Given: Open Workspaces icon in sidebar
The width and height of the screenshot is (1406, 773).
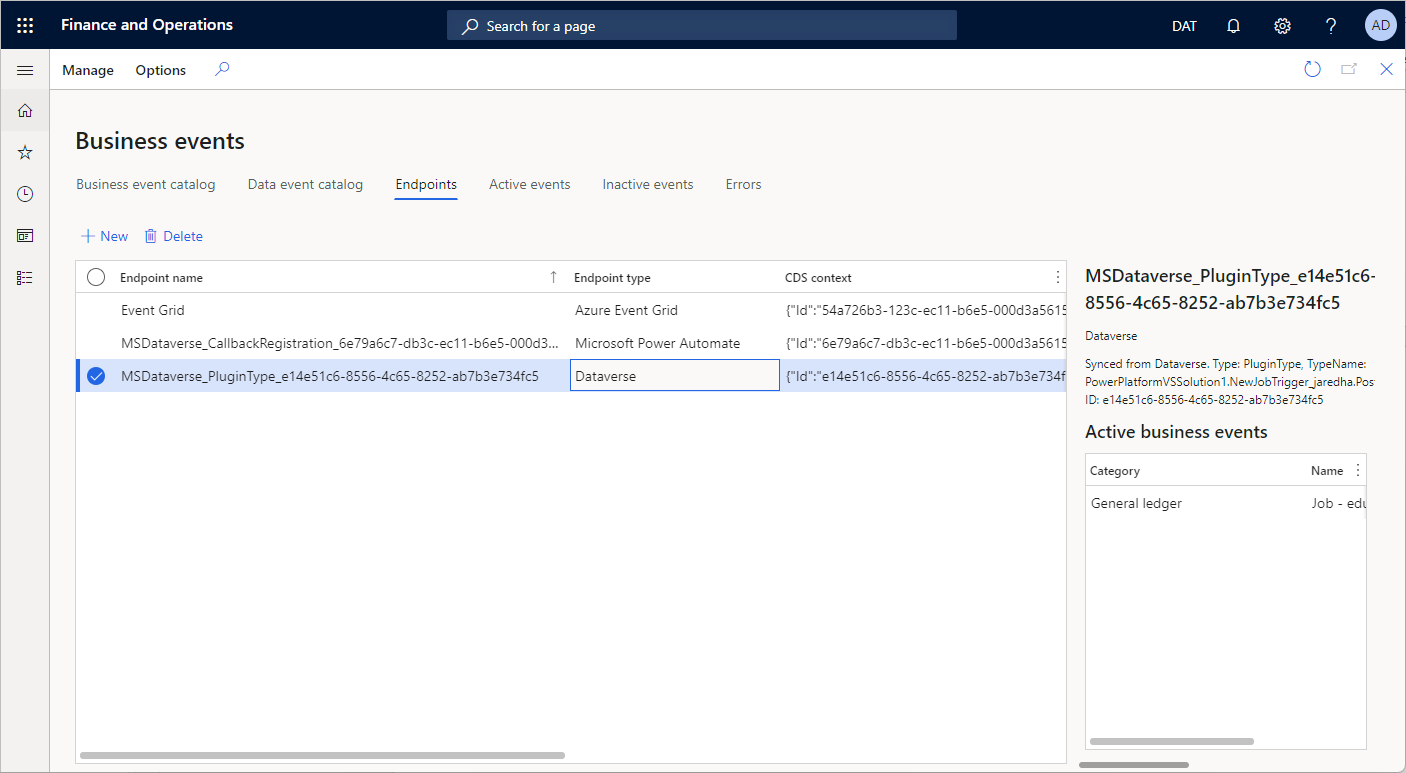Looking at the screenshot, I should coord(25,236).
